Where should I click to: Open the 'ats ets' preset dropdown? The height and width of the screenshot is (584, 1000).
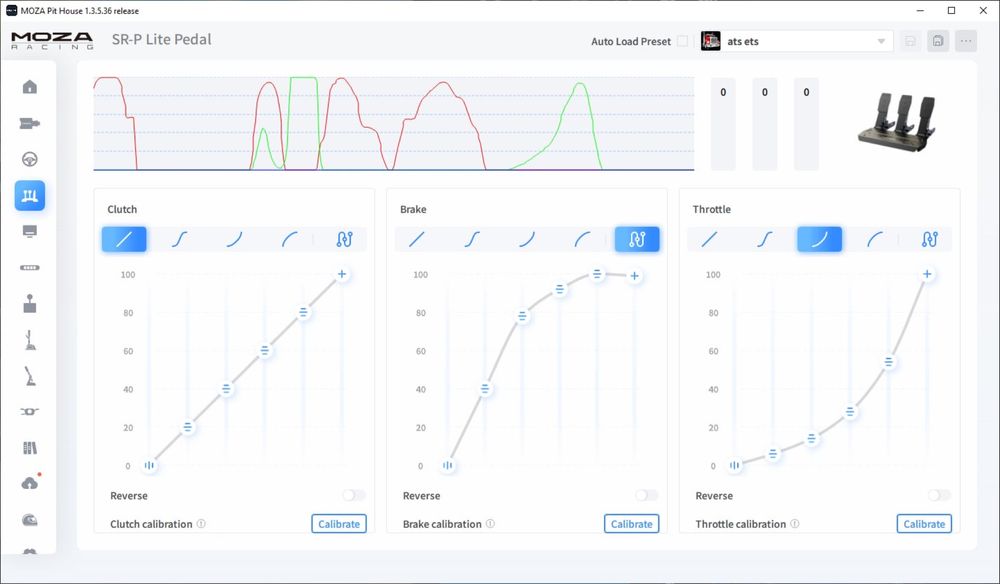click(x=797, y=41)
